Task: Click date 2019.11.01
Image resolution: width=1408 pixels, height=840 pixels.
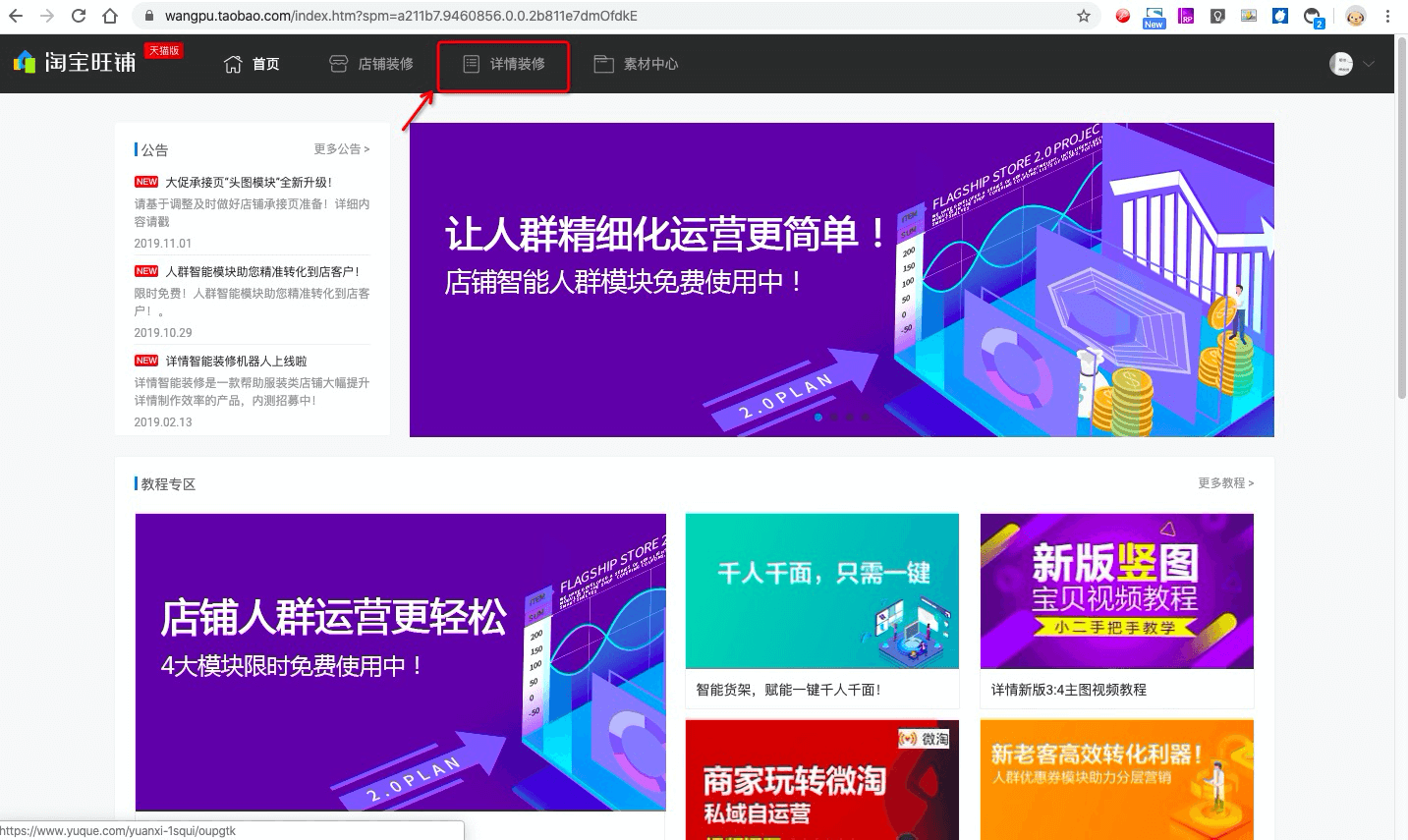Action: point(163,244)
